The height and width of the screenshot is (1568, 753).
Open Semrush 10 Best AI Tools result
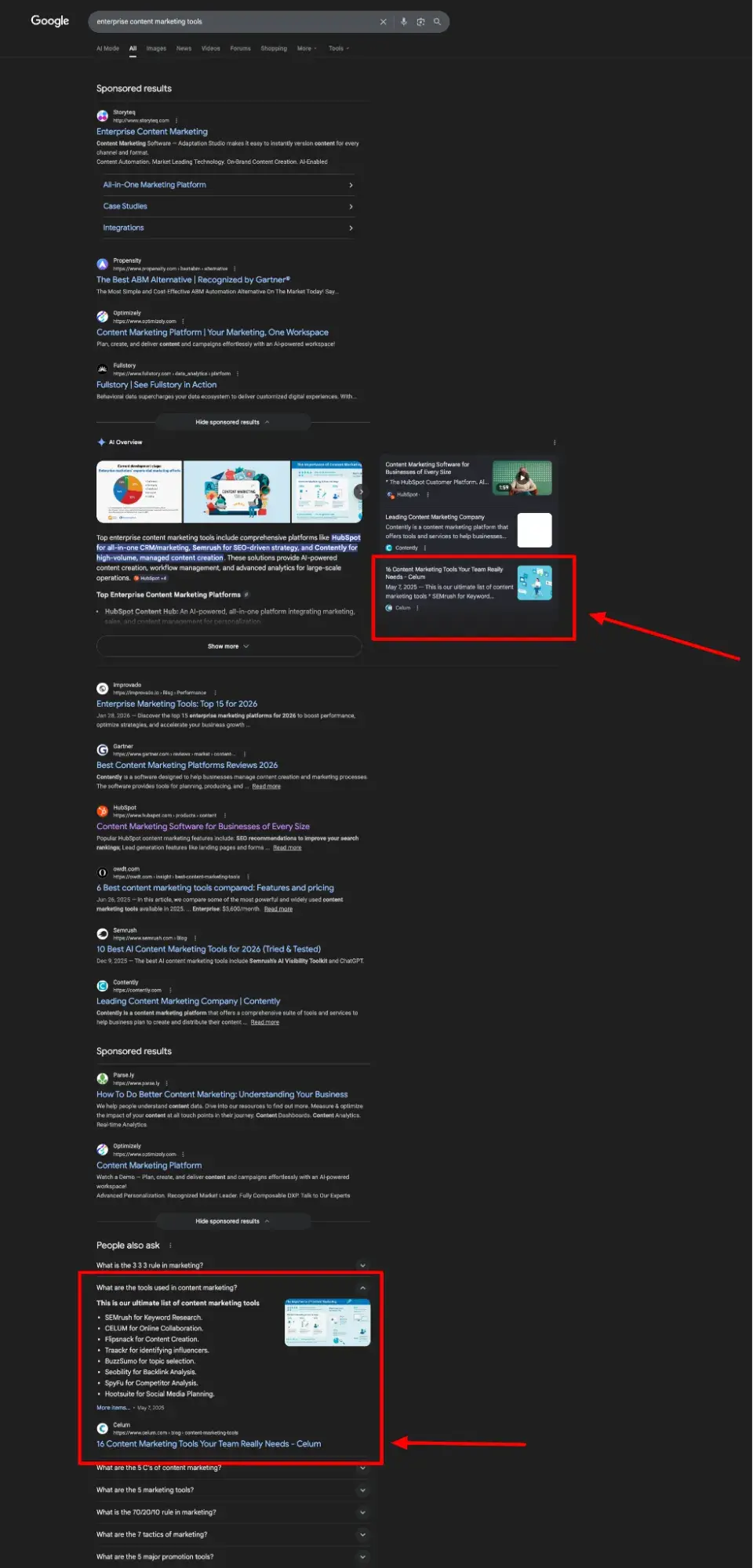(x=209, y=949)
